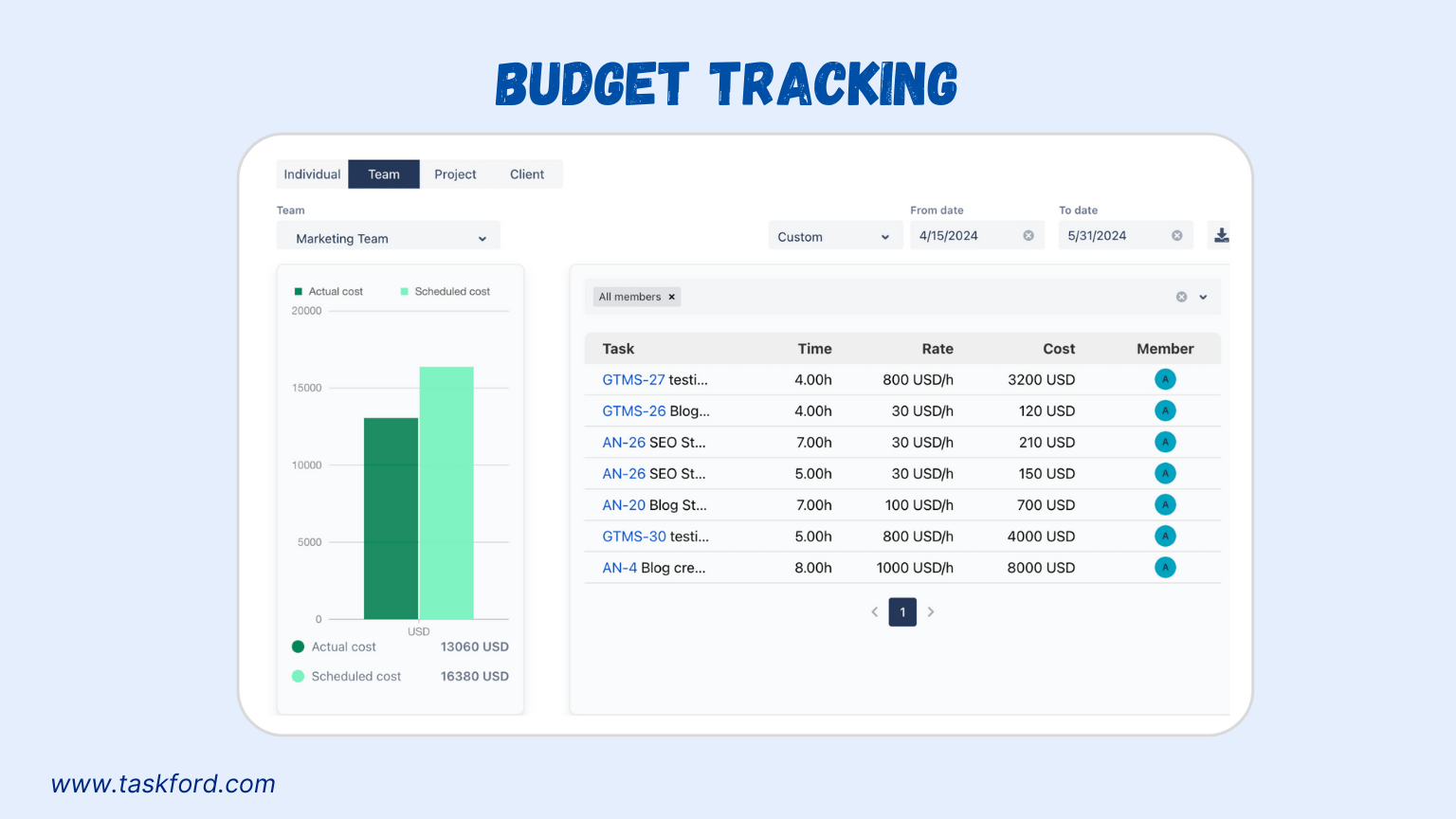Click the 13060 USD total value

point(475,646)
